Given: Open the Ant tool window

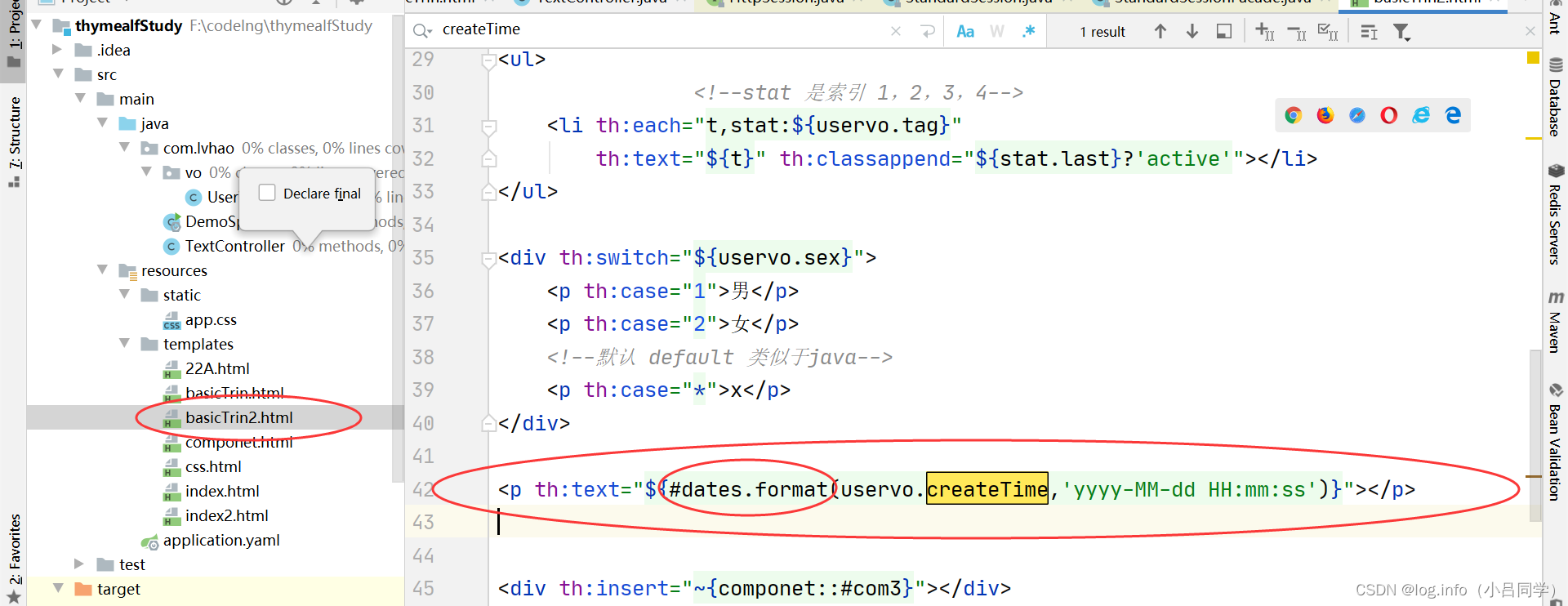Looking at the screenshot, I should [1555, 18].
